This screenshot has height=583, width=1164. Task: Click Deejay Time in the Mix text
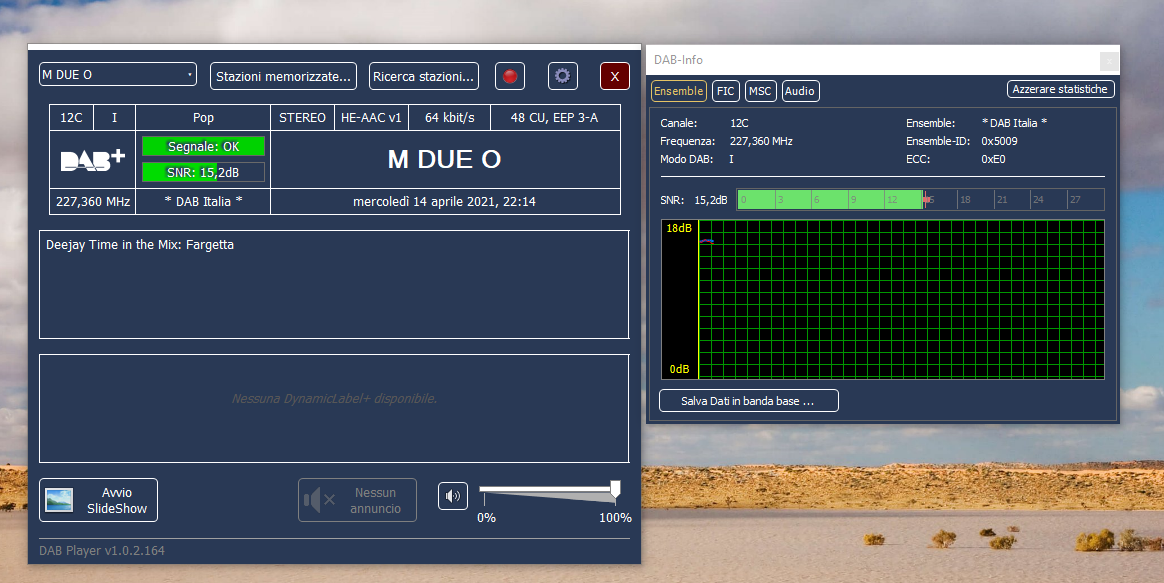pyautogui.click(x=140, y=244)
